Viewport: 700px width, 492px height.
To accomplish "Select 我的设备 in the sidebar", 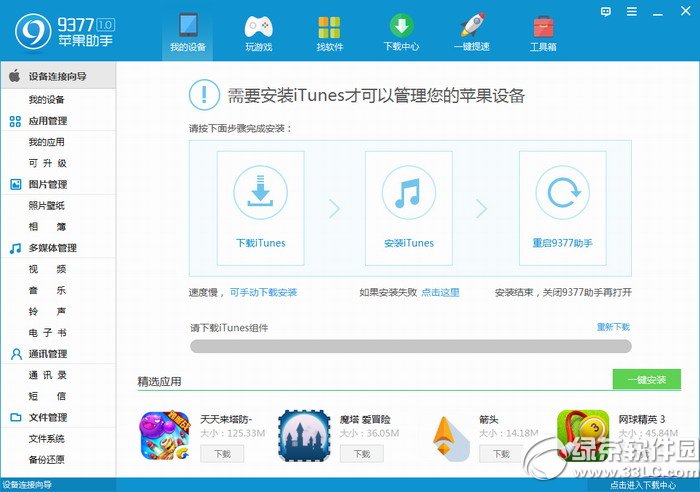I will [x=46, y=99].
